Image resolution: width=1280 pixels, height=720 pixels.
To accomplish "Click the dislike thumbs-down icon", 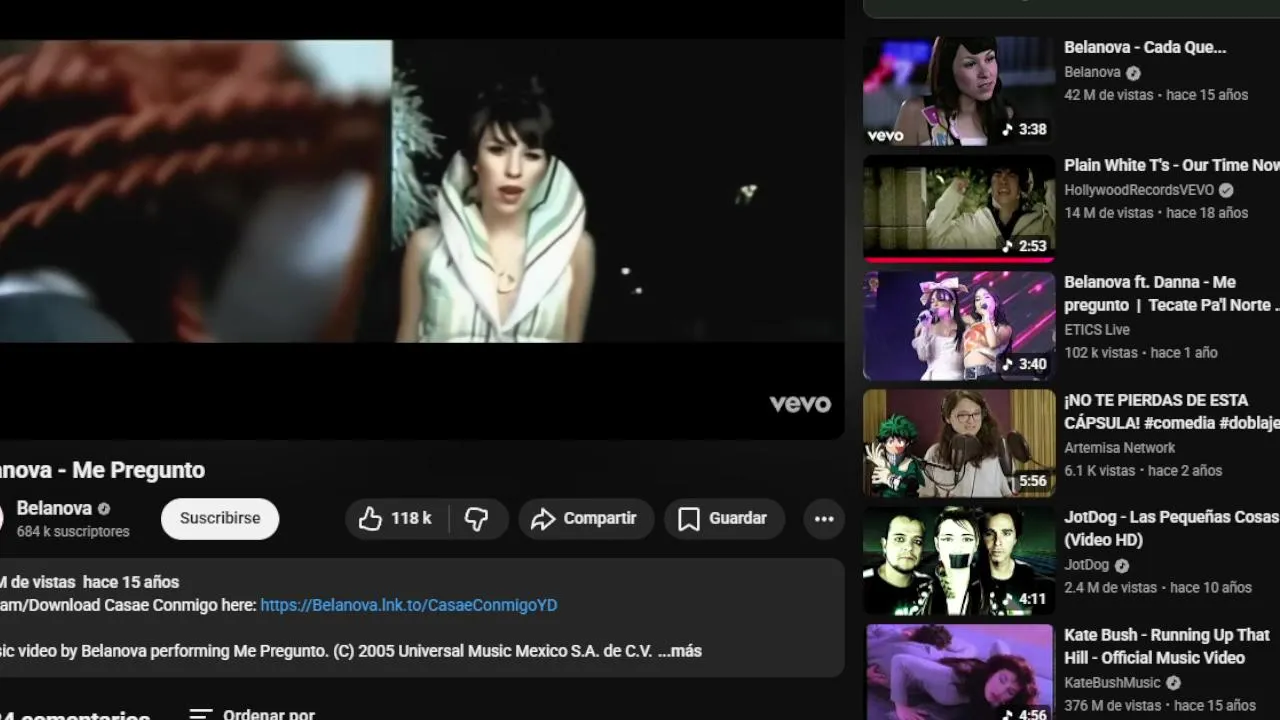I will [x=477, y=518].
